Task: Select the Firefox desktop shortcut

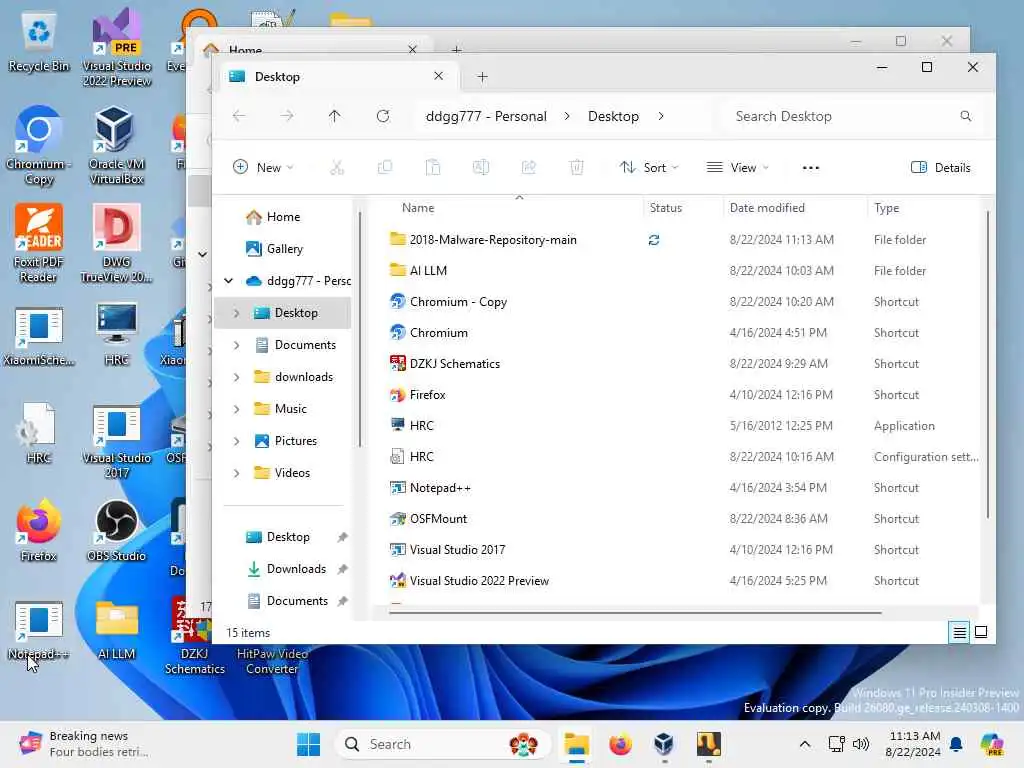Action: point(39,530)
